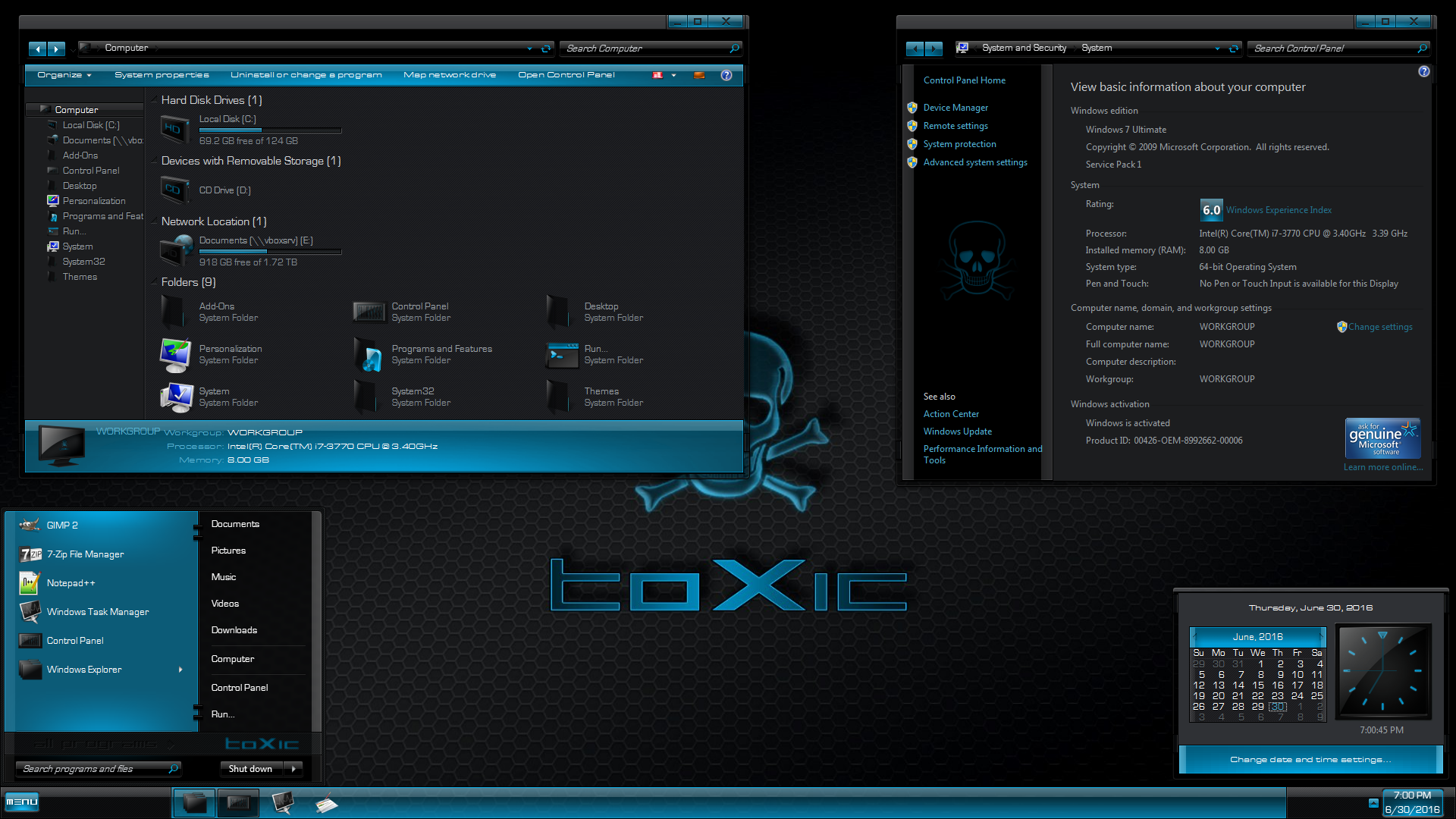Open the Help icon in System window

coord(1423,71)
